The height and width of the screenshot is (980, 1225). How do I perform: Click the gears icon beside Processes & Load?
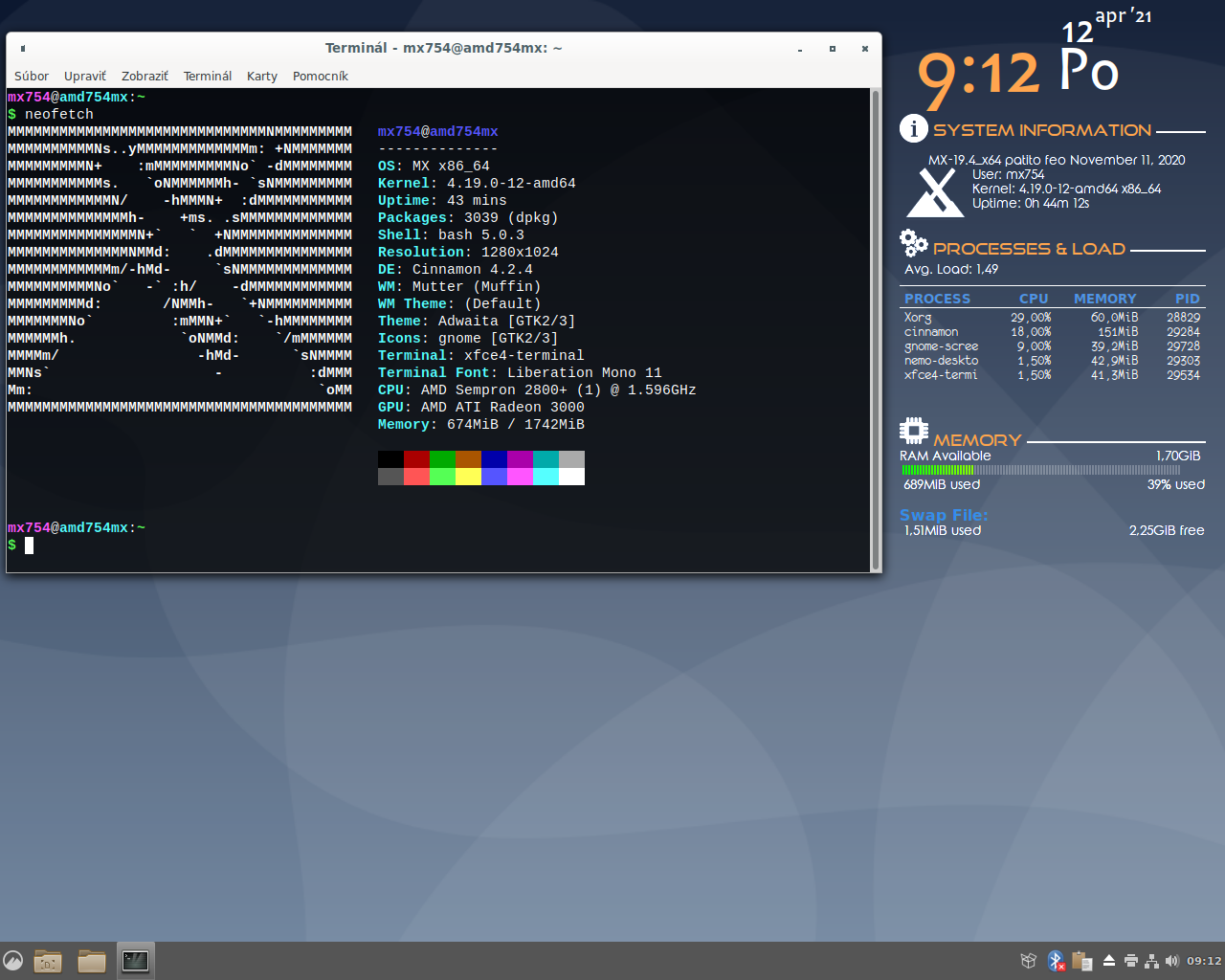[x=913, y=244]
